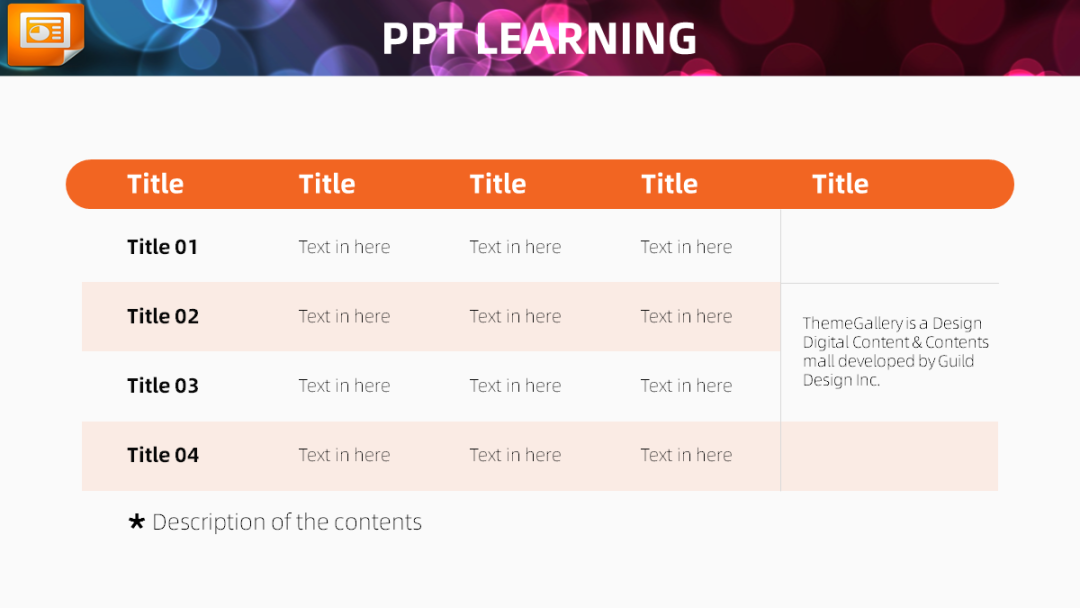Select the fourth Title column header
1080x608 pixels.
point(669,184)
